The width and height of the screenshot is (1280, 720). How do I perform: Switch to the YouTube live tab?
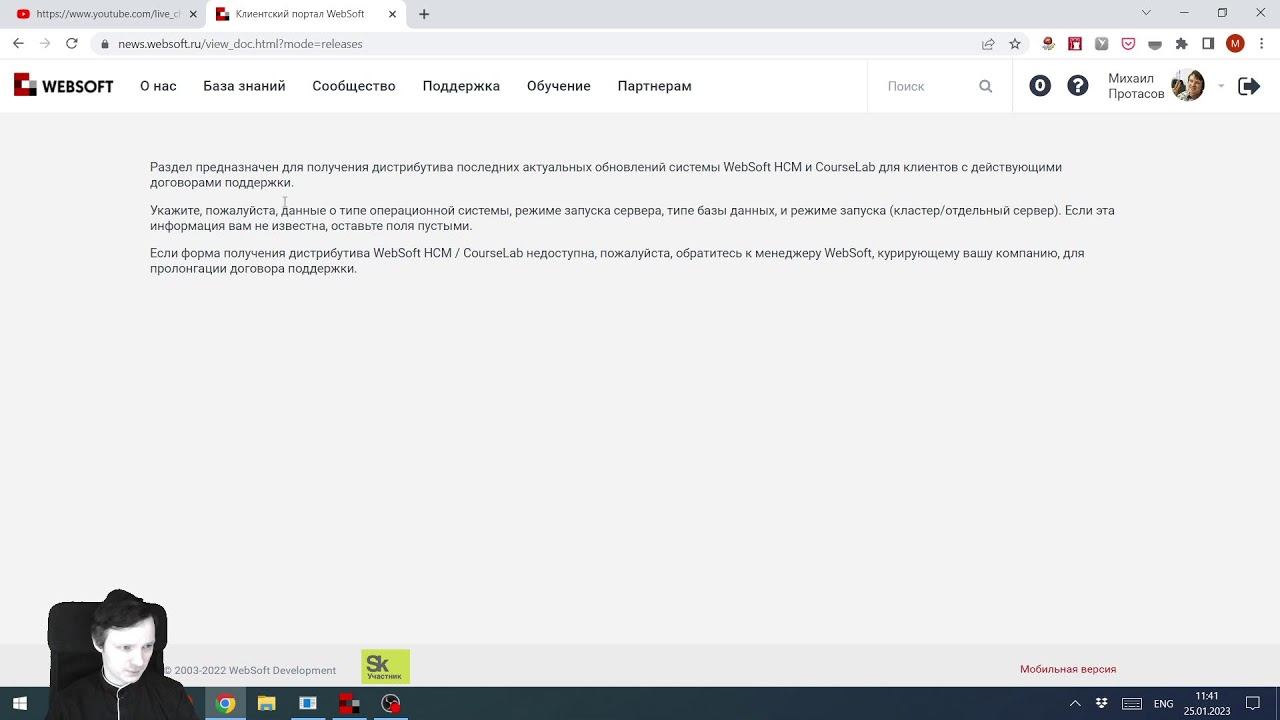pyautogui.click(x=107, y=14)
